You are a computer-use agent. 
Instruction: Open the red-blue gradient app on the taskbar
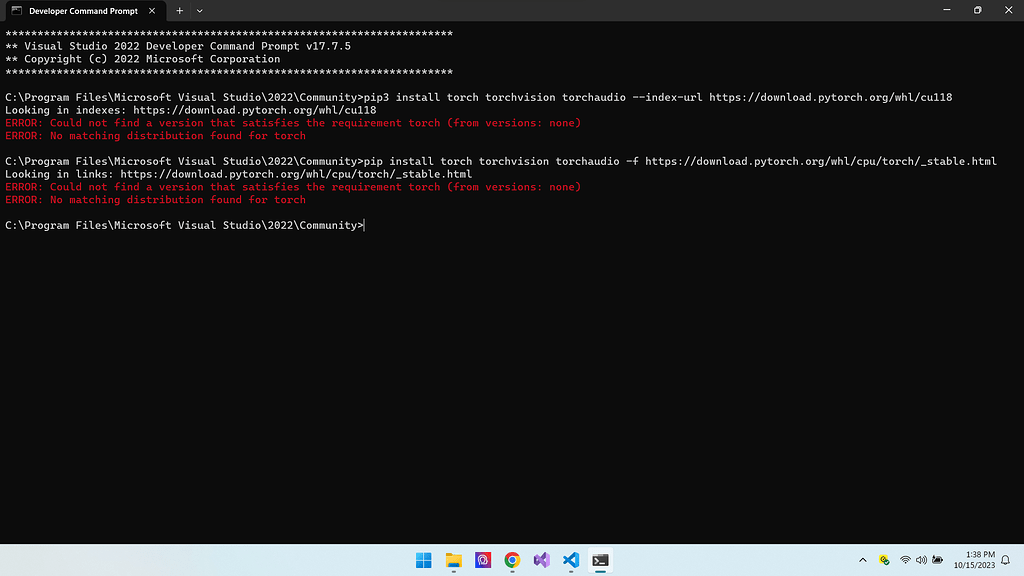point(483,560)
